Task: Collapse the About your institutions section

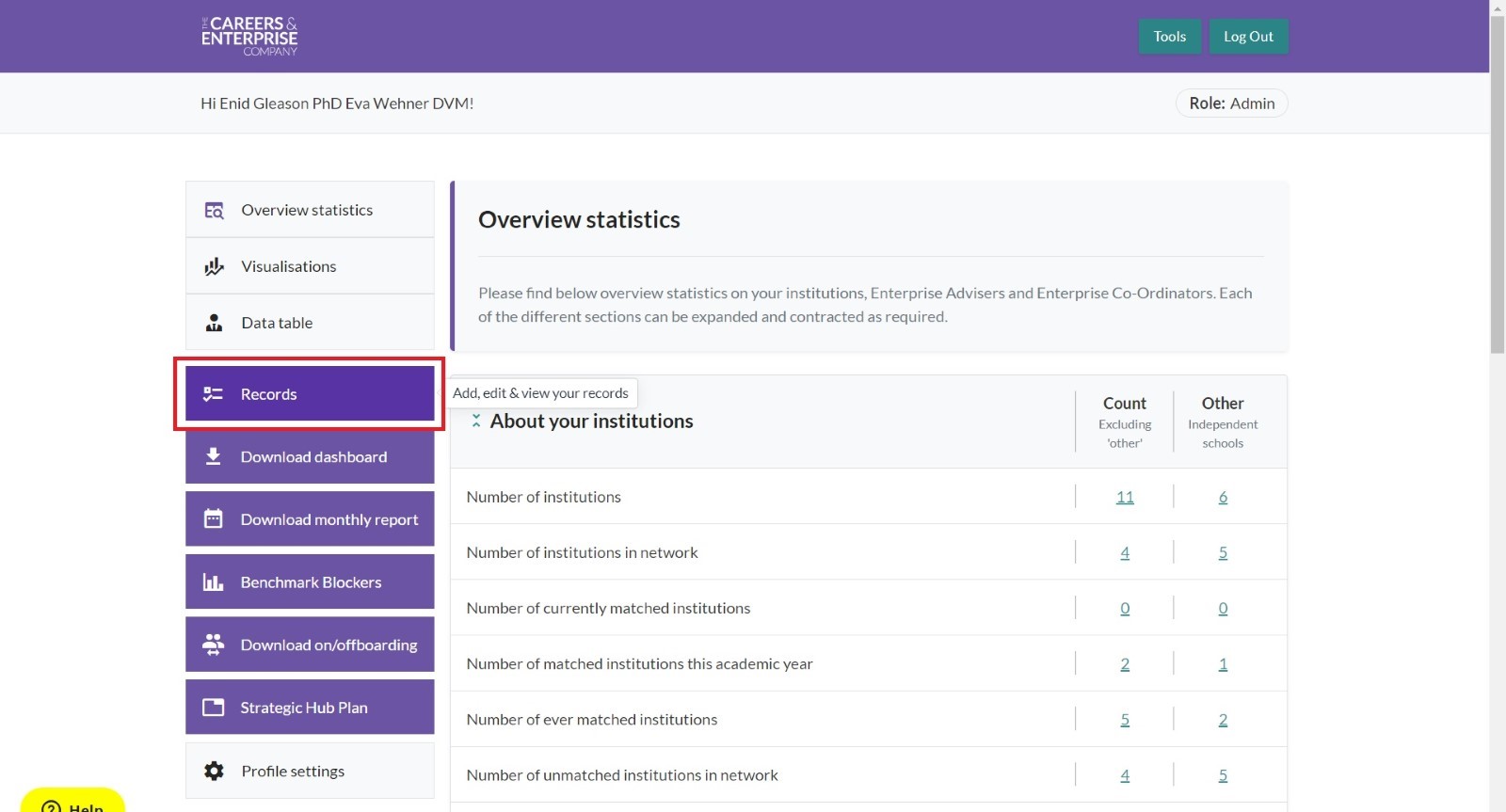Action: tap(476, 422)
